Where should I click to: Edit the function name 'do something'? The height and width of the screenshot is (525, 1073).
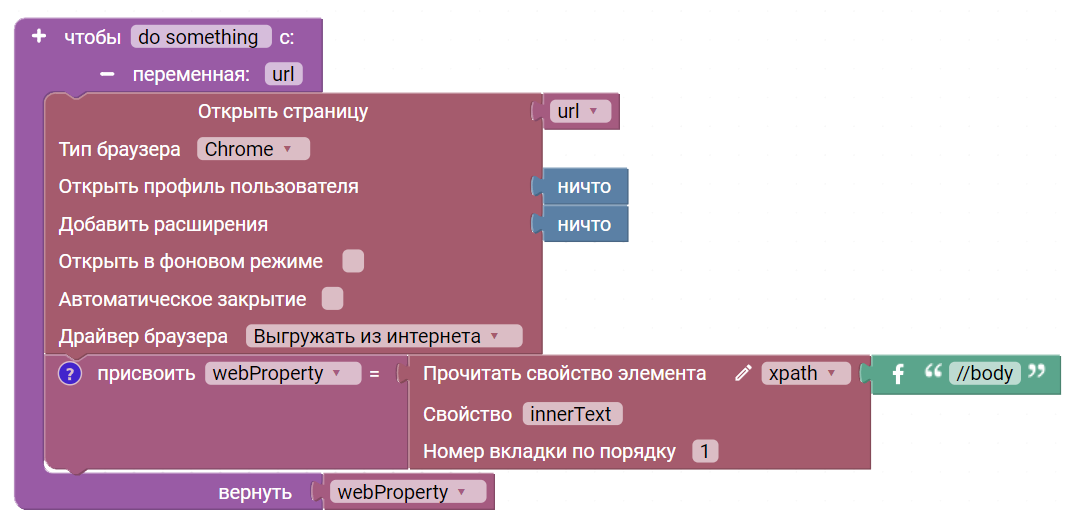201,36
